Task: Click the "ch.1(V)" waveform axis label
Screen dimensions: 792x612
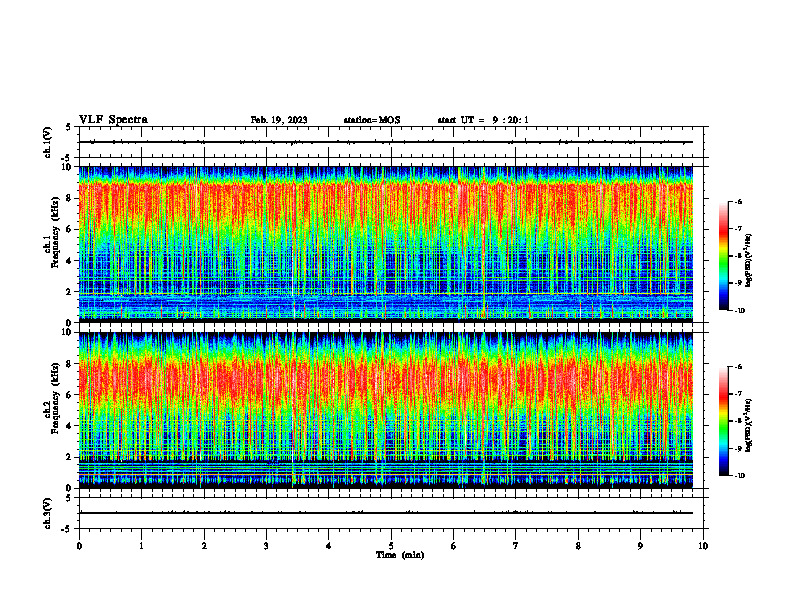Action: point(48,142)
